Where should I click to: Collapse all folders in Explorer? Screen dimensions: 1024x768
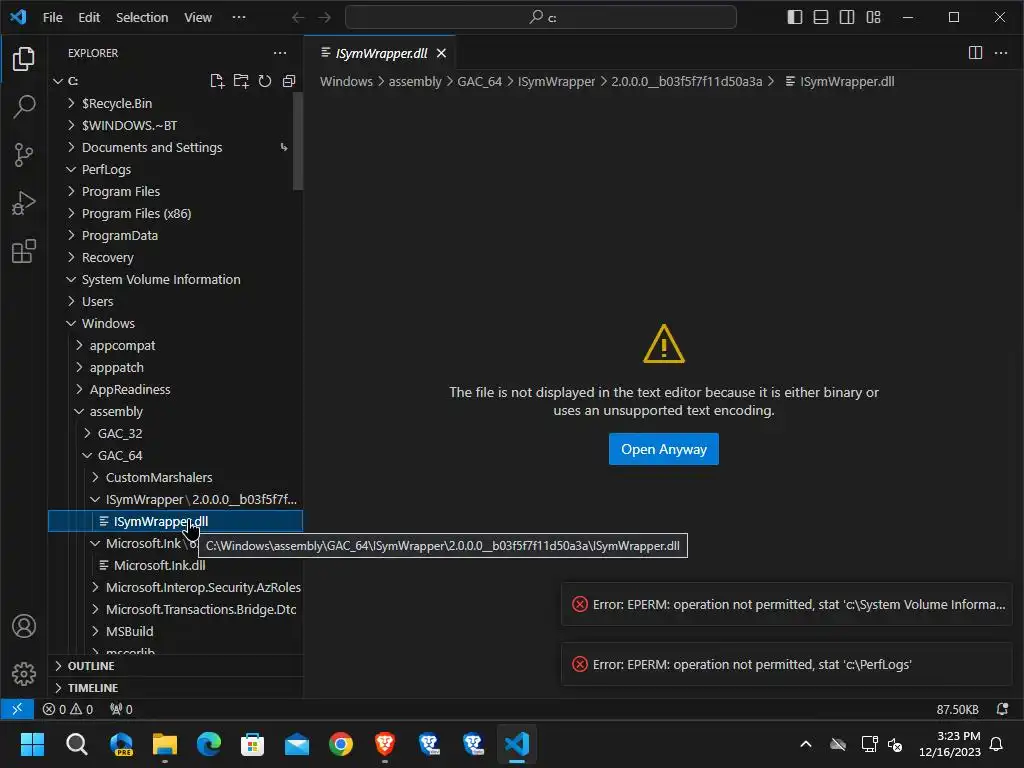pyautogui.click(x=289, y=81)
